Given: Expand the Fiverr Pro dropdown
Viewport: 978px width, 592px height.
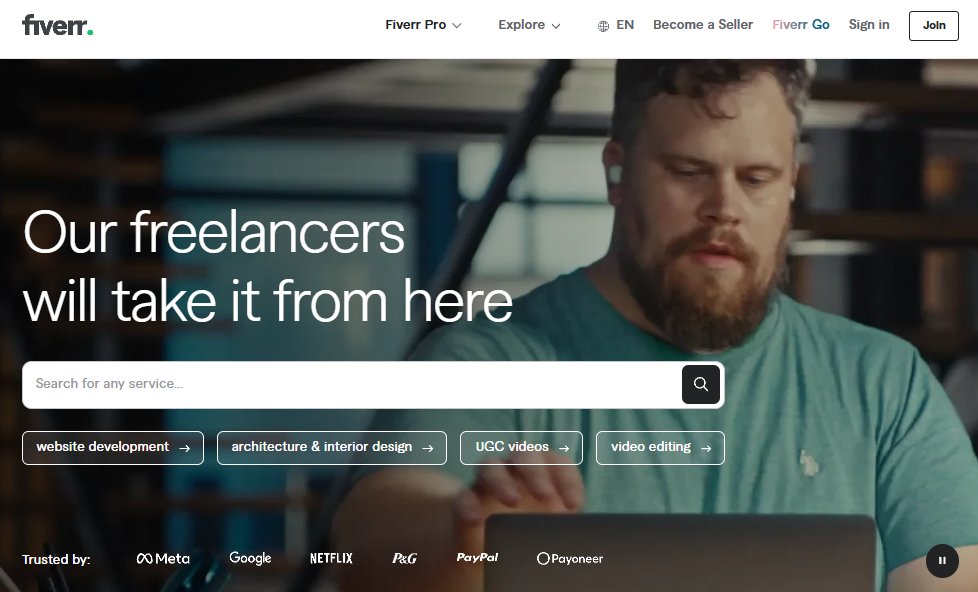Looking at the screenshot, I should click(x=423, y=25).
